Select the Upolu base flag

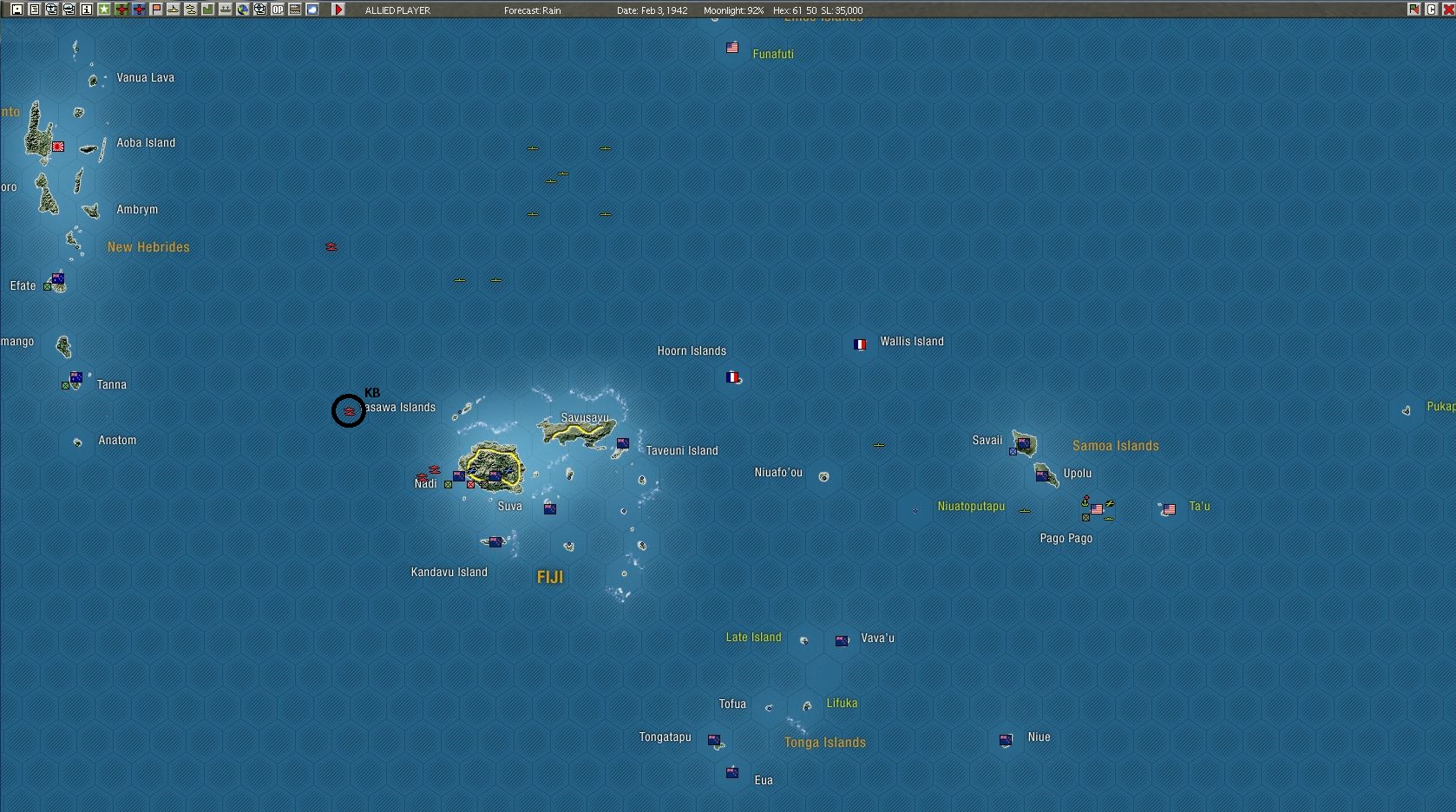pyautogui.click(x=1042, y=475)
